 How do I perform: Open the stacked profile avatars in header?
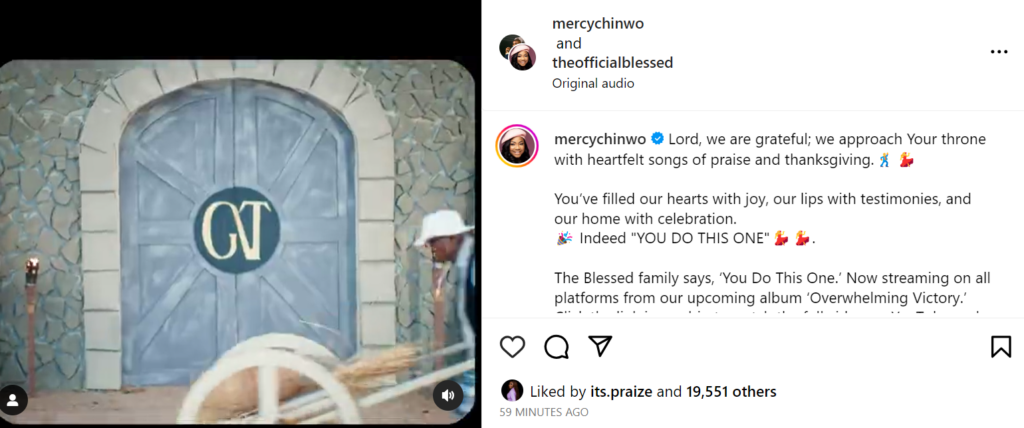[x=517, y=52]
